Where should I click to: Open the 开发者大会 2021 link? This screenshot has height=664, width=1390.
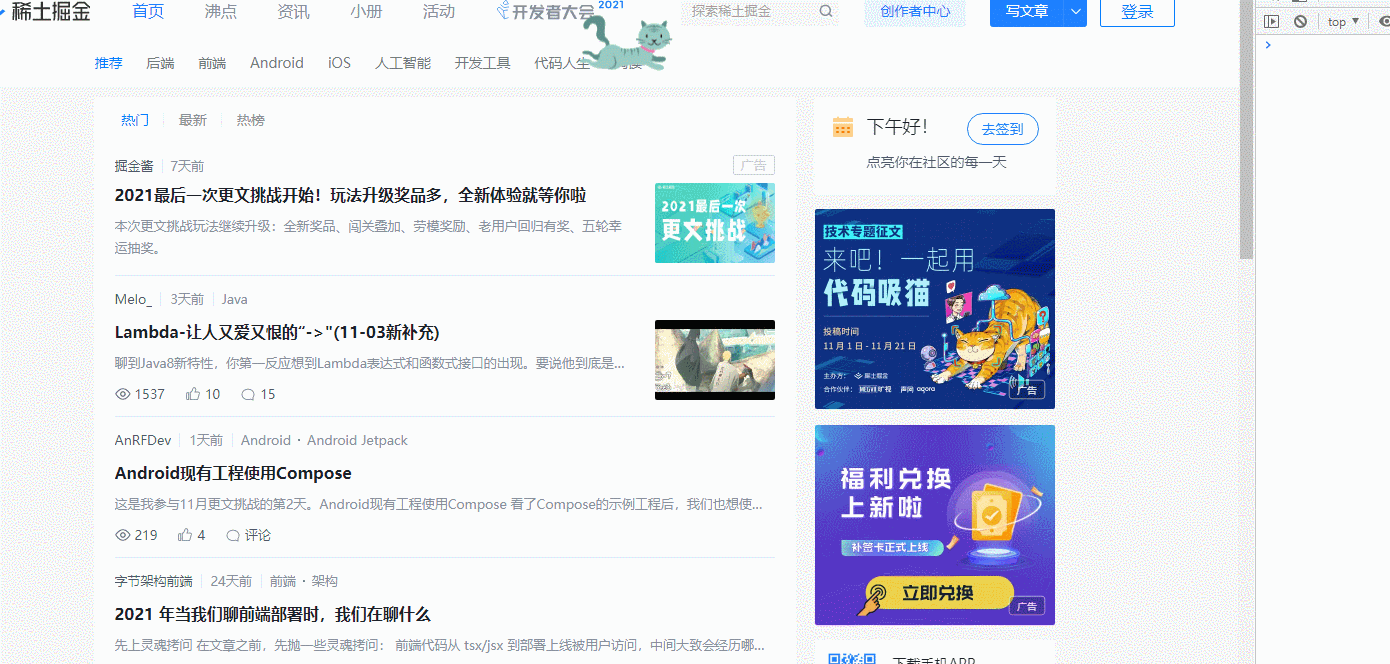562,11
